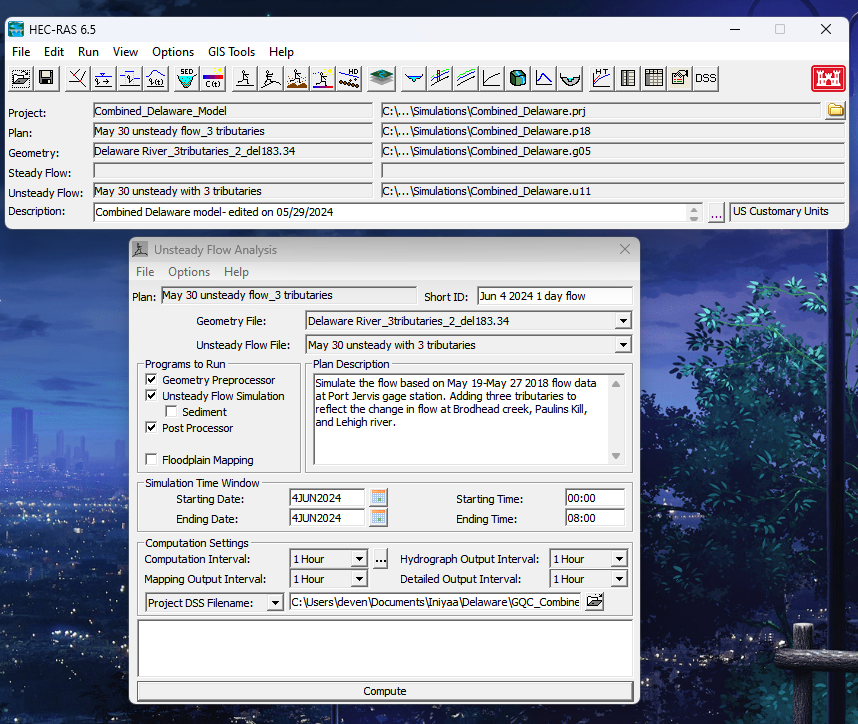Click the ellipsis button beside Computation Interval
The width and height of the screenshot is (858, 724).
(381, 559)
